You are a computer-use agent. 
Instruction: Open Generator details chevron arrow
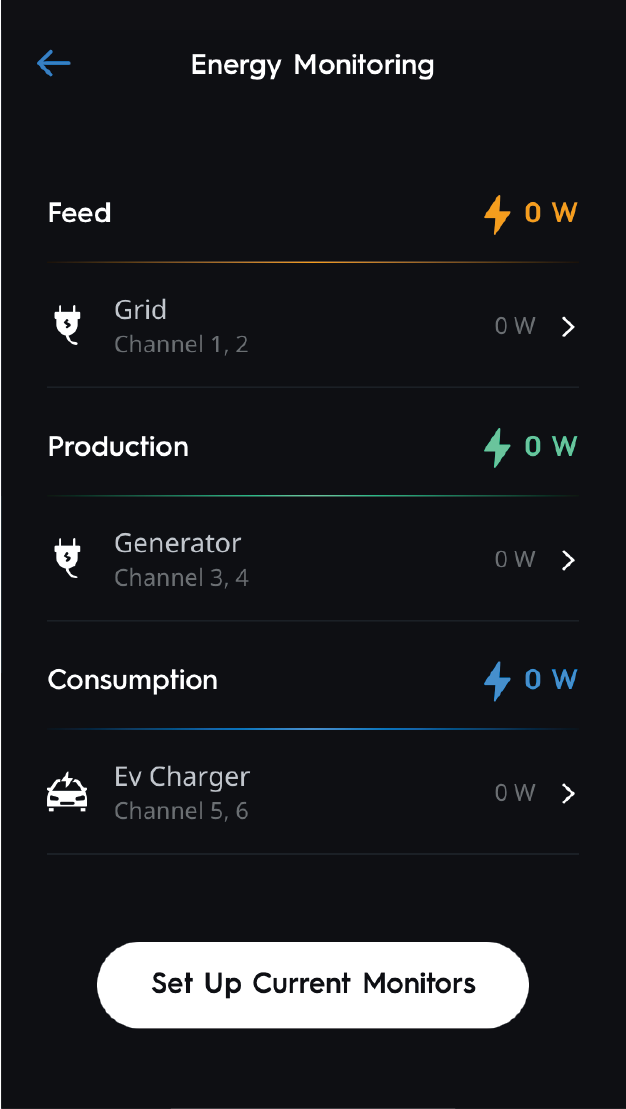pos(568,560)
